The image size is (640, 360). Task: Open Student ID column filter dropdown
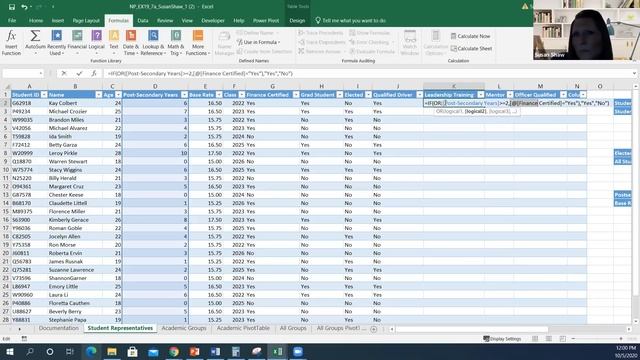pyautogui.click(x=44, y=95)
